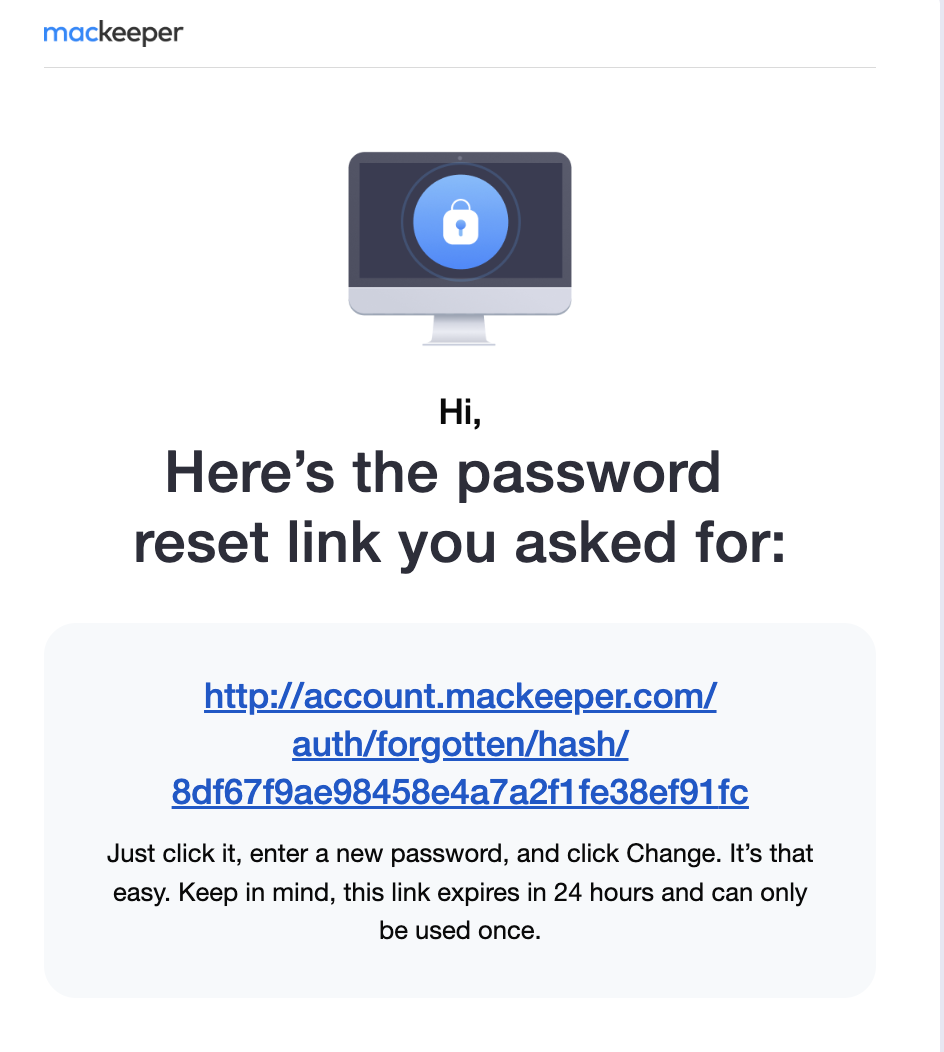Open the account.mackeeper.com reset link
944x1052 pixels.
[460, 696]
